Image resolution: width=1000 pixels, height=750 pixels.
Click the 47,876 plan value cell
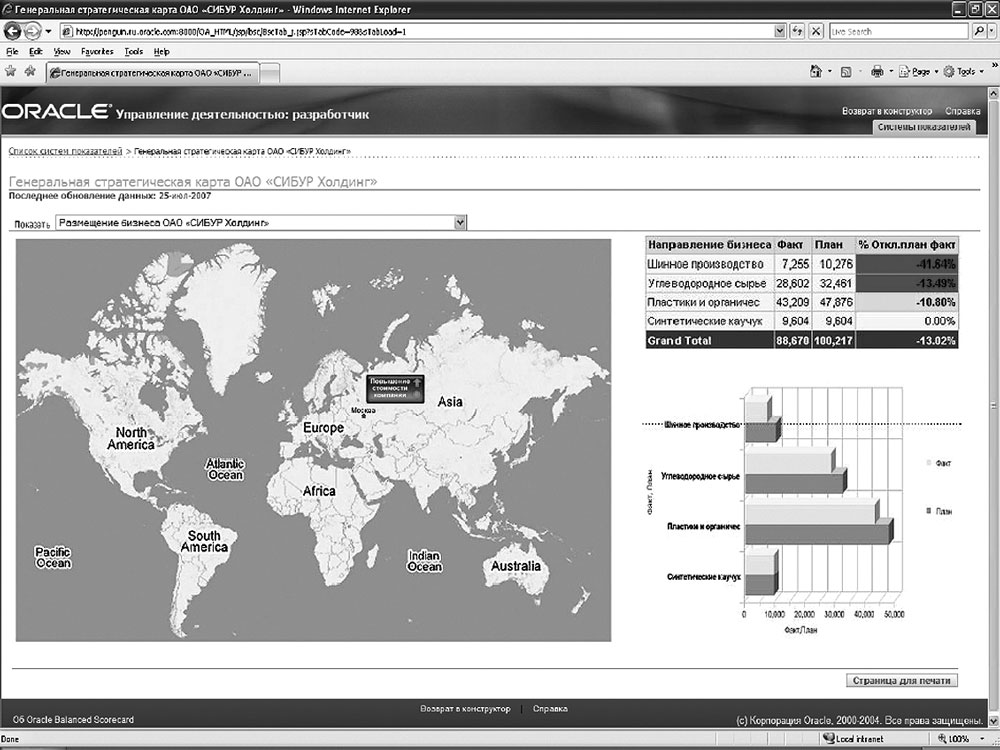(834, 302)
